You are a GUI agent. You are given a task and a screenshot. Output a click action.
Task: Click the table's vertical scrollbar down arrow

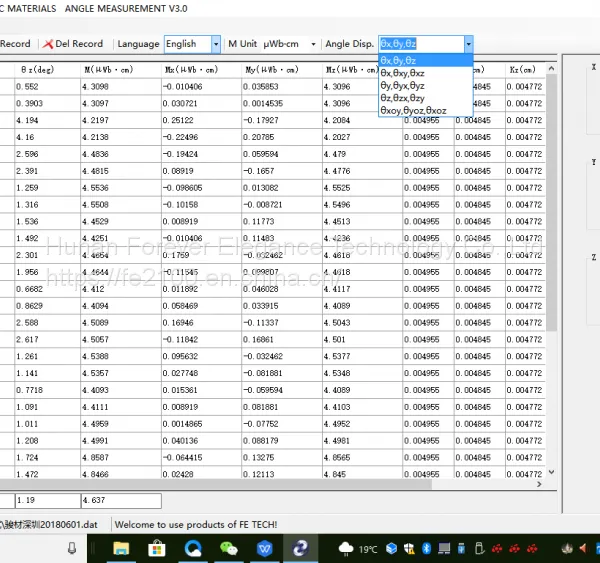(551, 472)
